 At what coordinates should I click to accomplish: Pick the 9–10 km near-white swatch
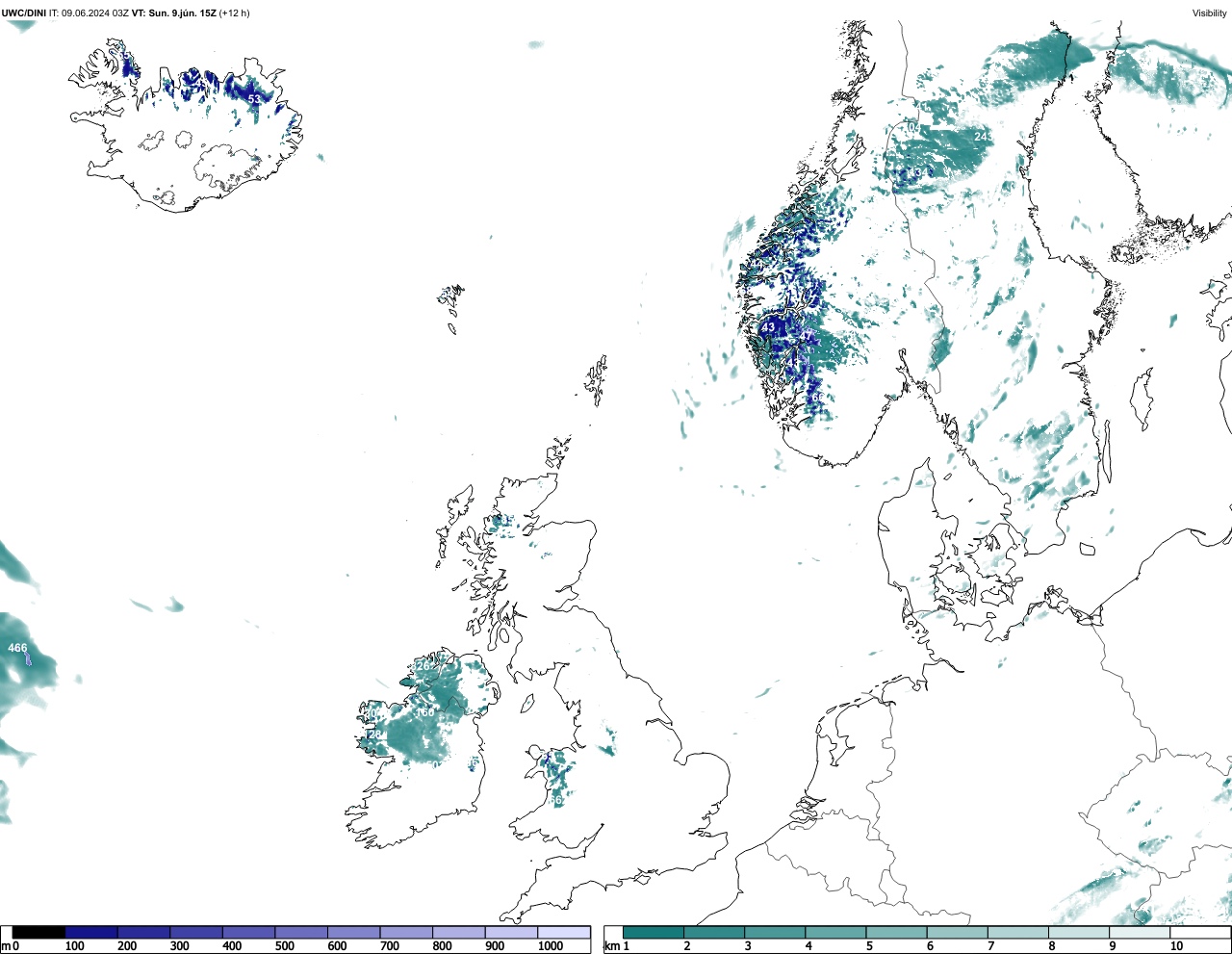coord(1139,932)
